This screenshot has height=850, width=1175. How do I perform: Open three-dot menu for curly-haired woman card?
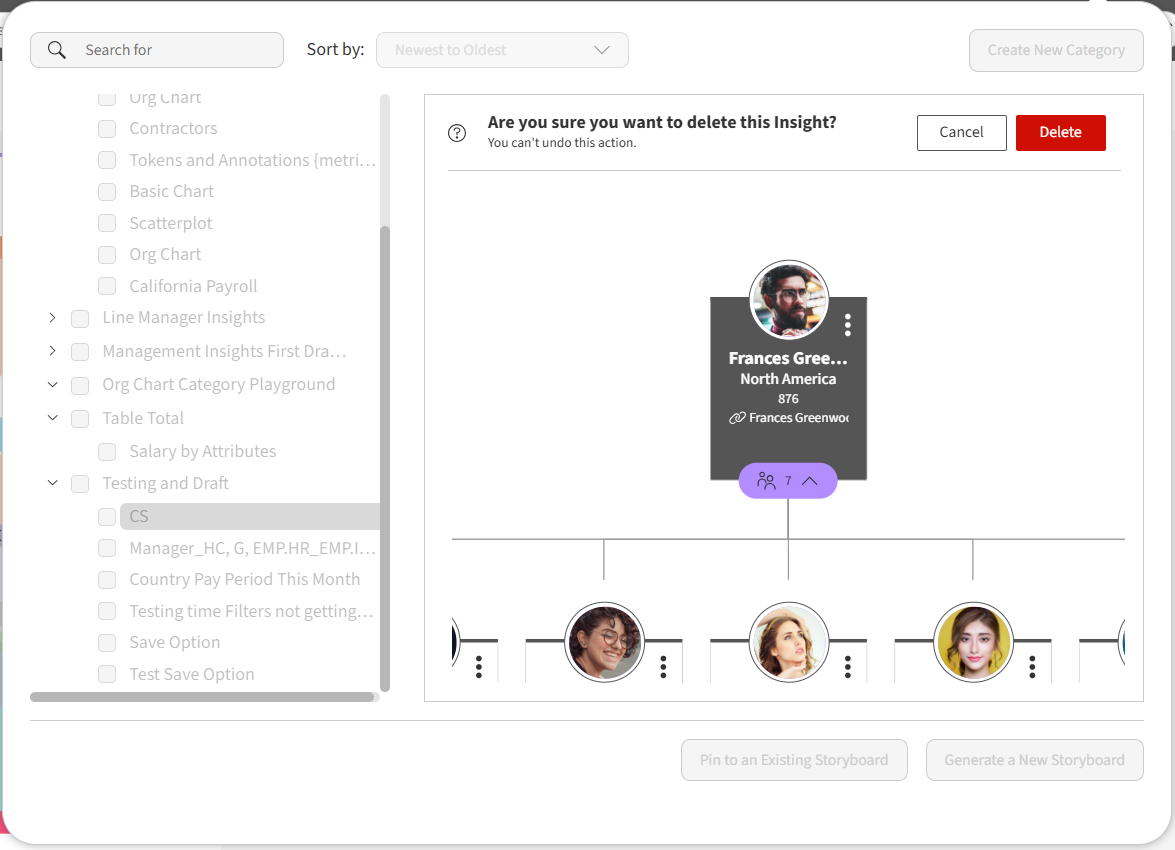point(663,667)
